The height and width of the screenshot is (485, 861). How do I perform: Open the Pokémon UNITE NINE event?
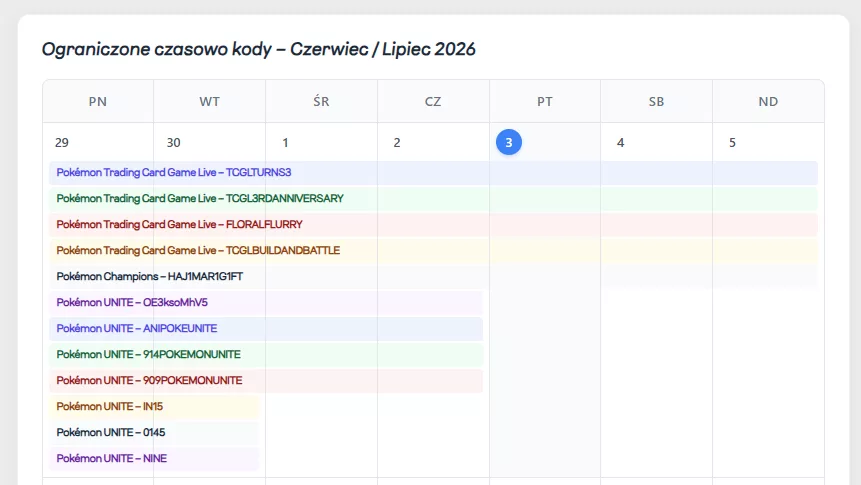coord(154,458)
